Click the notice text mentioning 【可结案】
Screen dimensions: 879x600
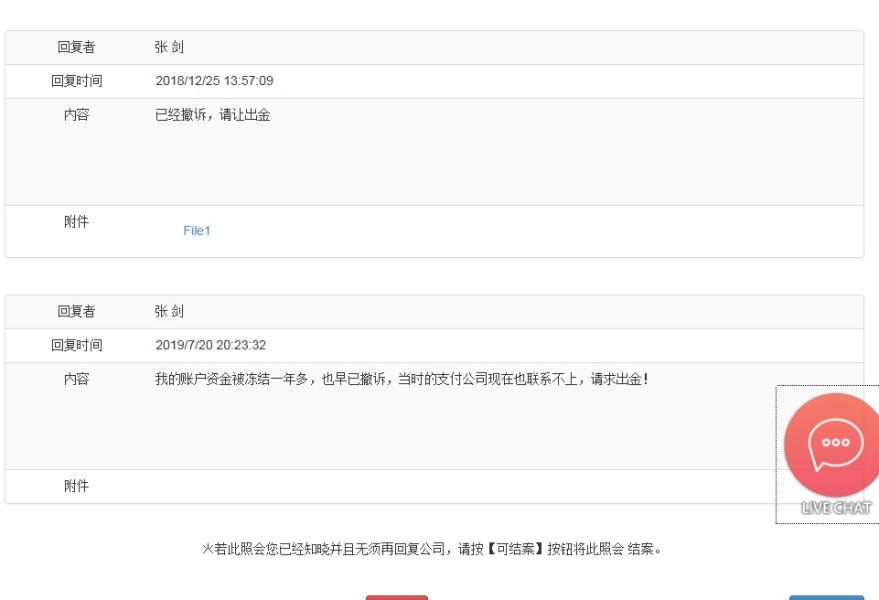[x=432, y=549]
